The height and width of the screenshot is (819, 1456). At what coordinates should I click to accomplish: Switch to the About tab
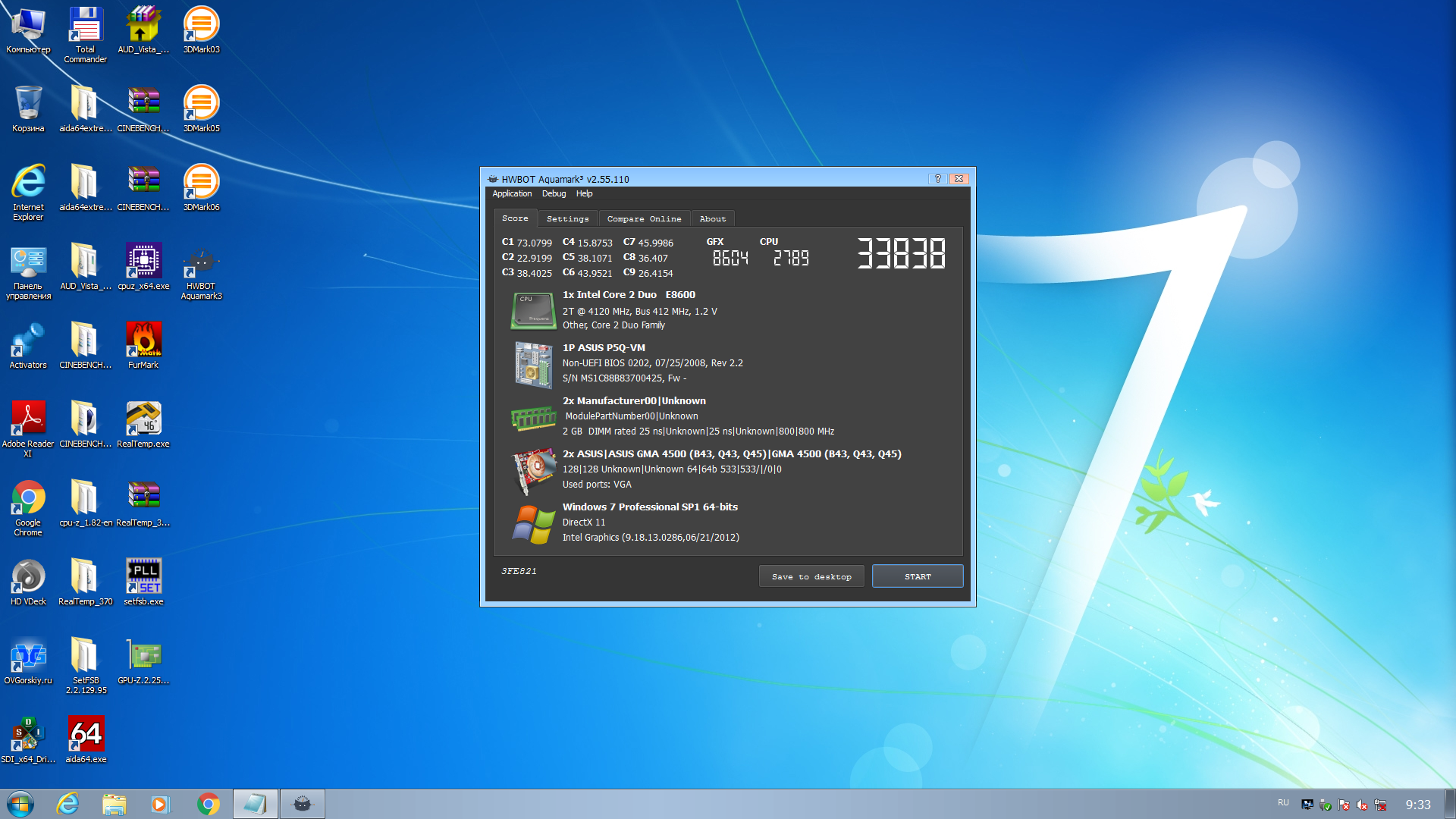tap(712, 219)
